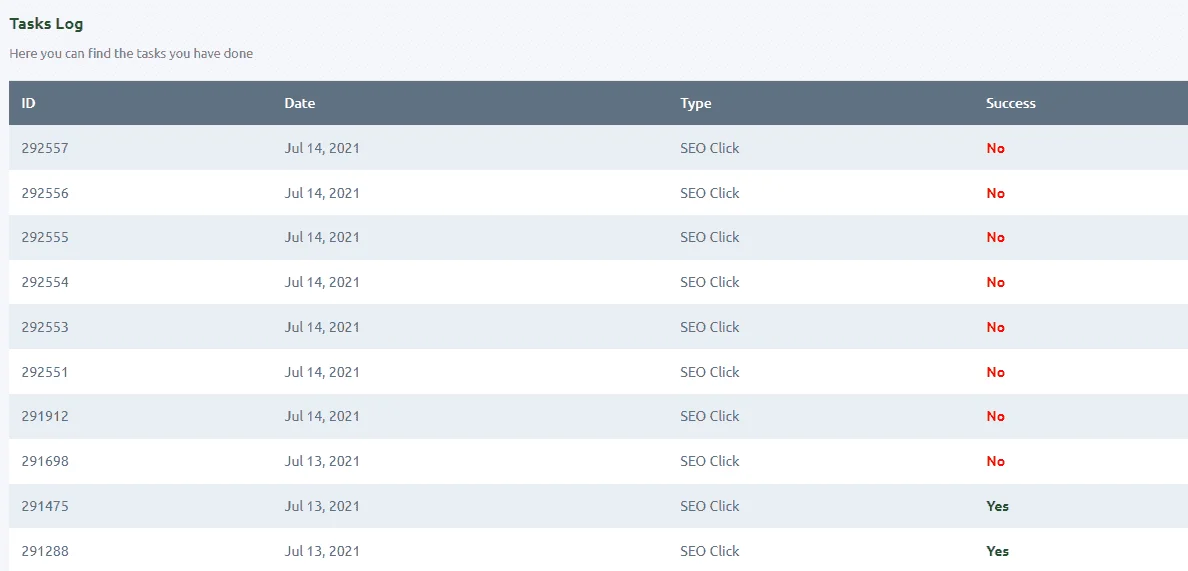Click the ID column header
1188x571 pixels.
point(28,103)
